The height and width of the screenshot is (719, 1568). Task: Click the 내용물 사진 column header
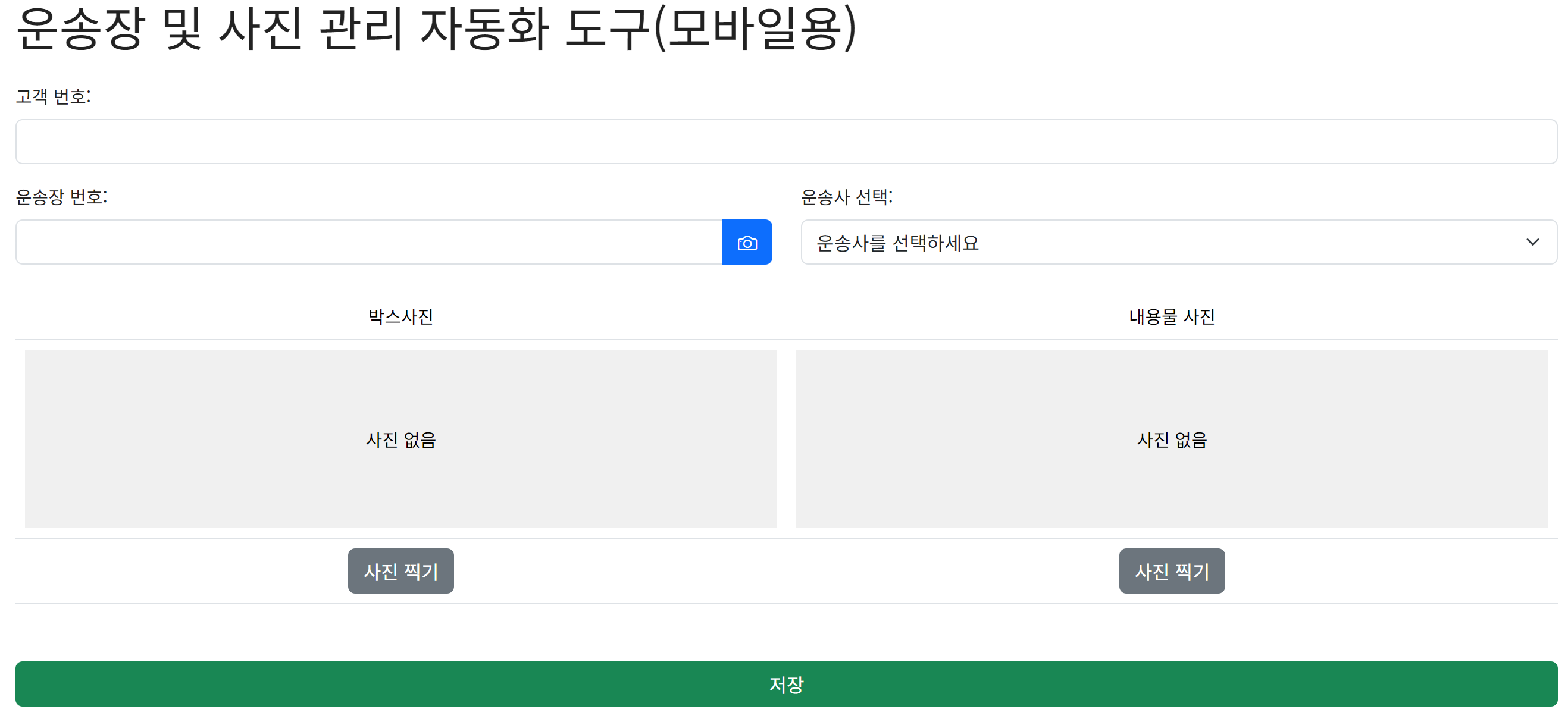[x=1171, y=316]
